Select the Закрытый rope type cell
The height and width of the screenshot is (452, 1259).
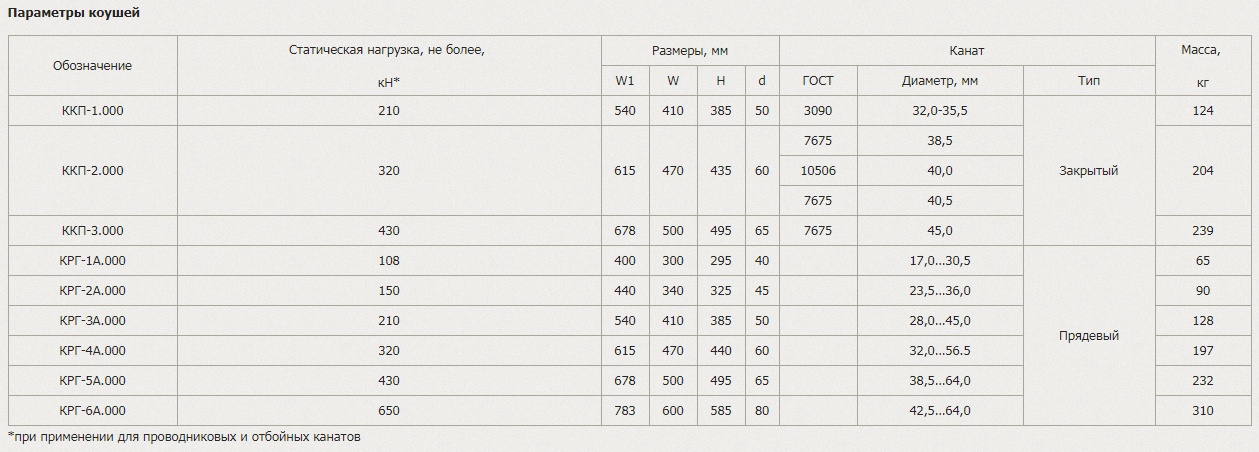pyautogui.click(x=1089, y=171)
